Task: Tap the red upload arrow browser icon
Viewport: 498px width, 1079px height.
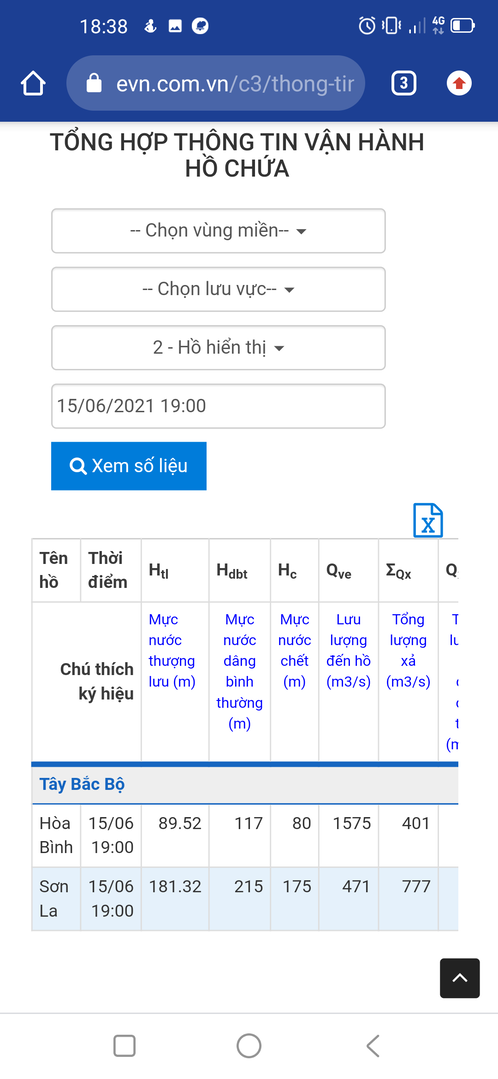Action: (x=459, y=84)
